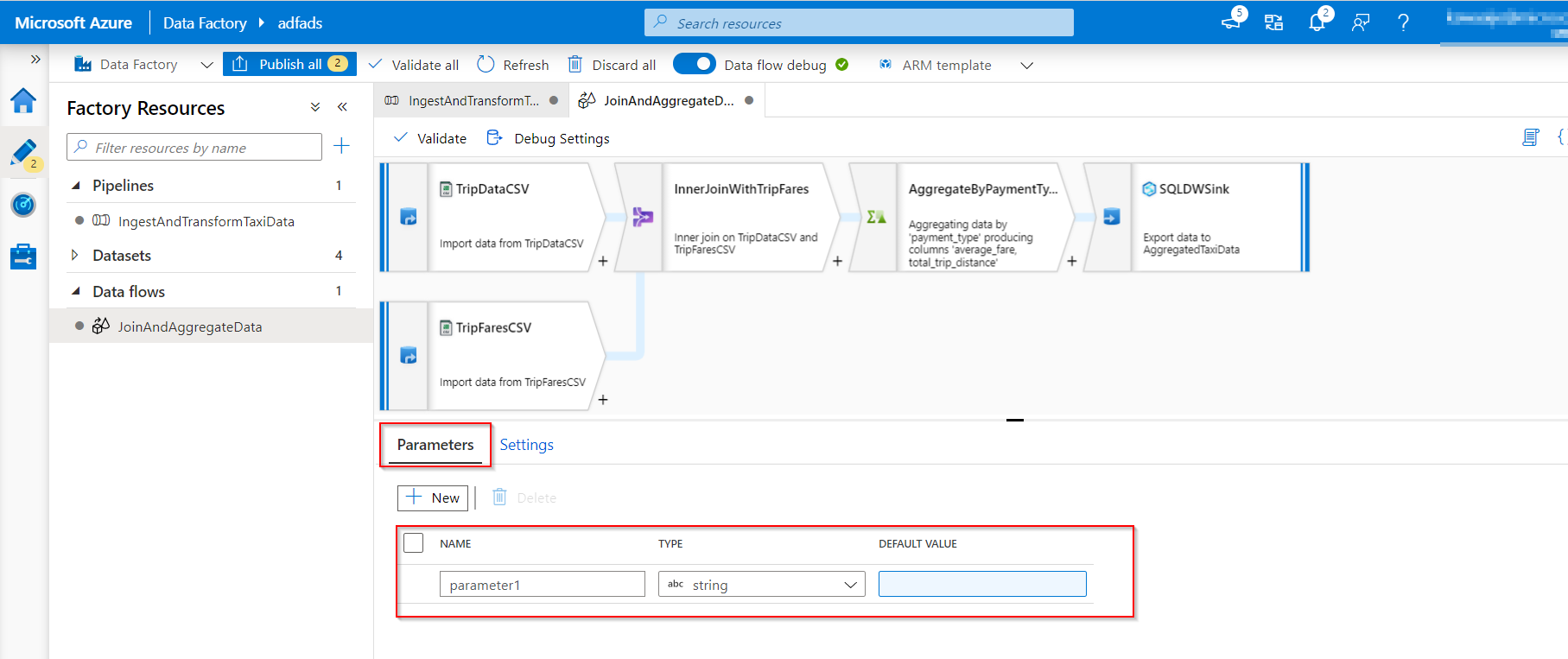Click the parameter default value field
Image resolution: width=1568 pixels, height=659 pixels.
(x=982, y=585)
